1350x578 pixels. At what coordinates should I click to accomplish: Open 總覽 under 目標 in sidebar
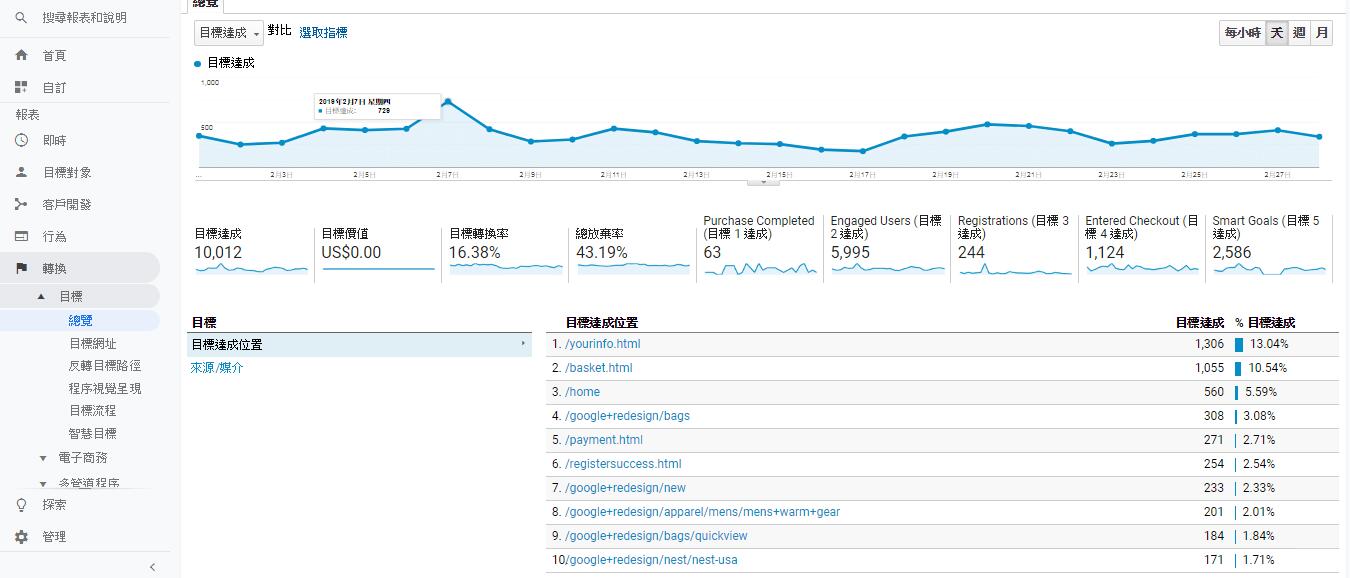coord(81,321)
